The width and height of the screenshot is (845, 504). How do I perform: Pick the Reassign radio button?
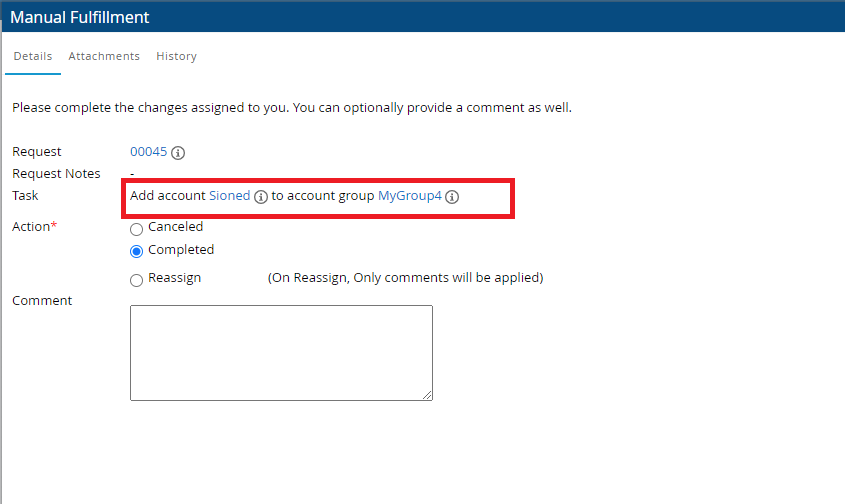[x=137, y=280]
